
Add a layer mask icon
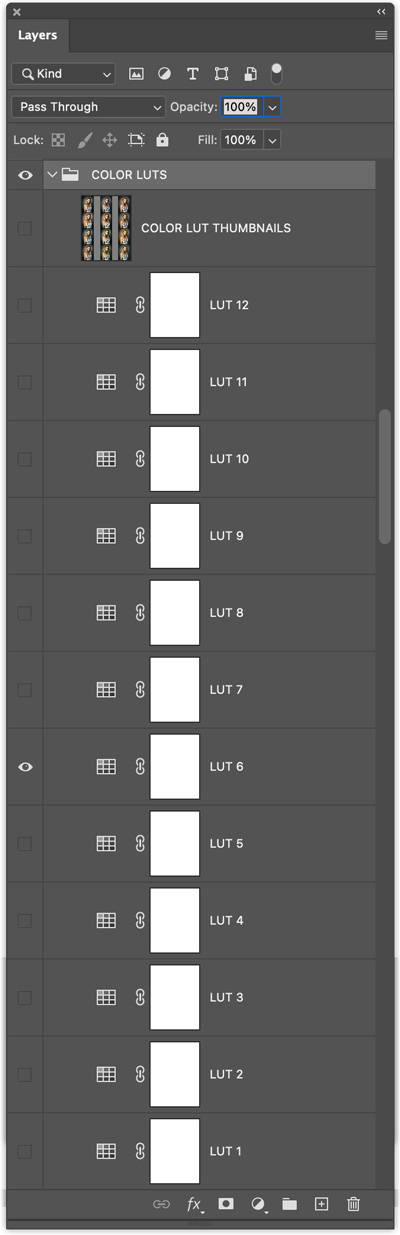[x=226, y=1204]
